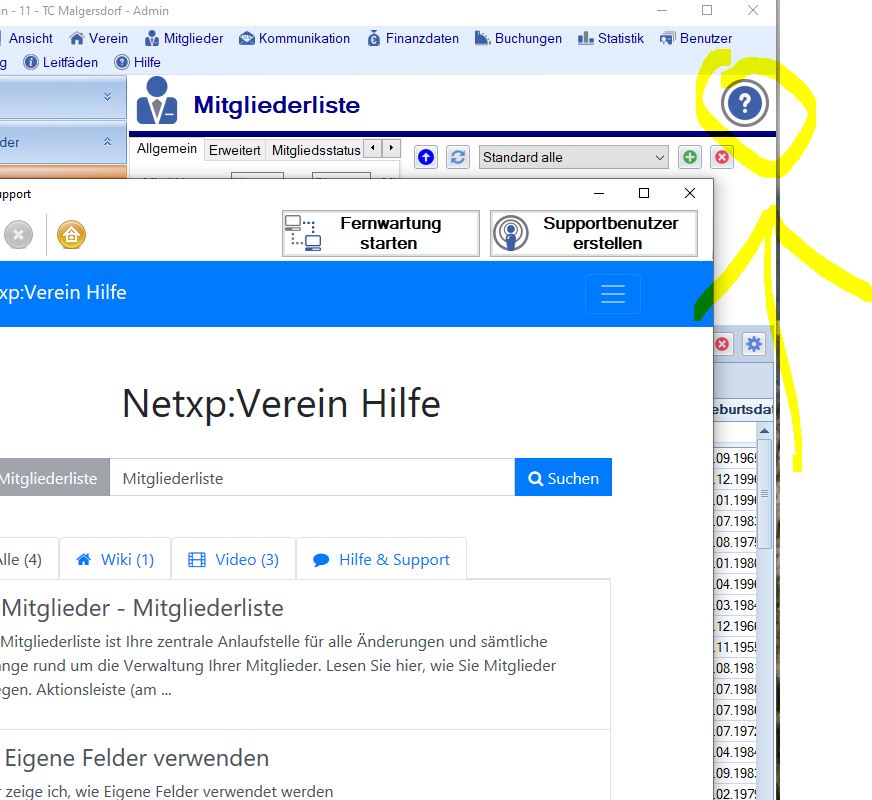This screenshot has width=872, height=800.
Task: Collapse the left sidebar panel chevron up
Action: pos(107,142)
